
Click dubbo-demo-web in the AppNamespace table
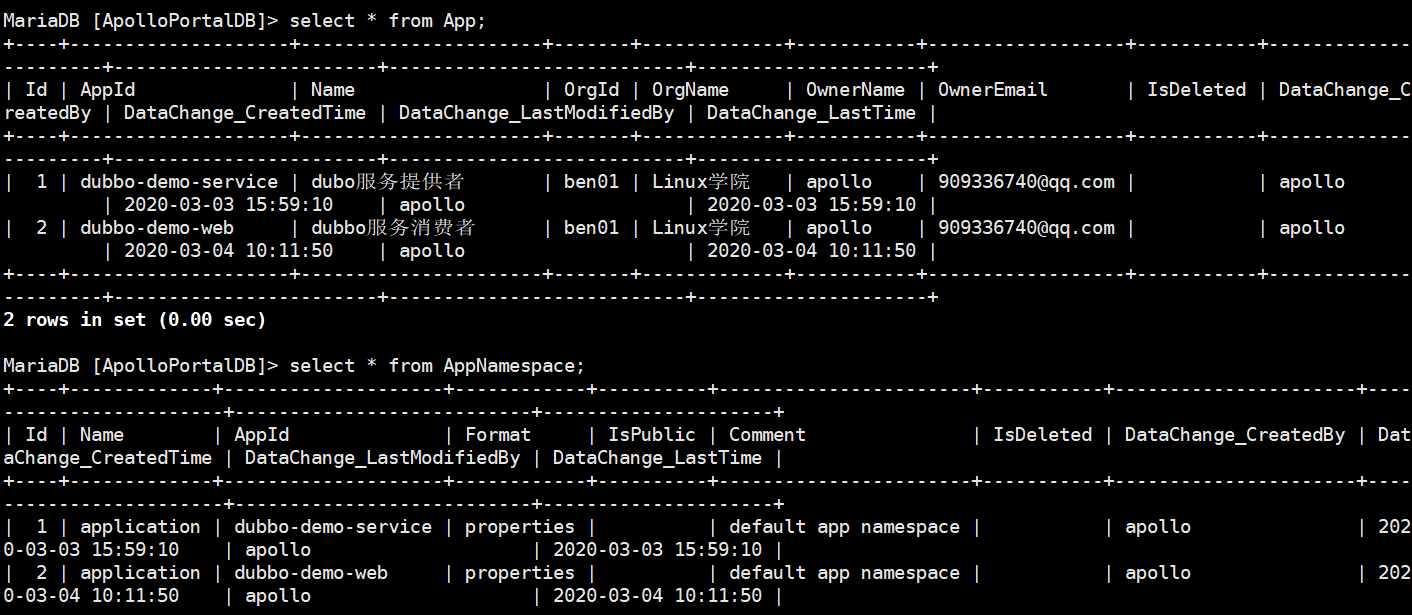pyautogui.click(x=310, y=572)
